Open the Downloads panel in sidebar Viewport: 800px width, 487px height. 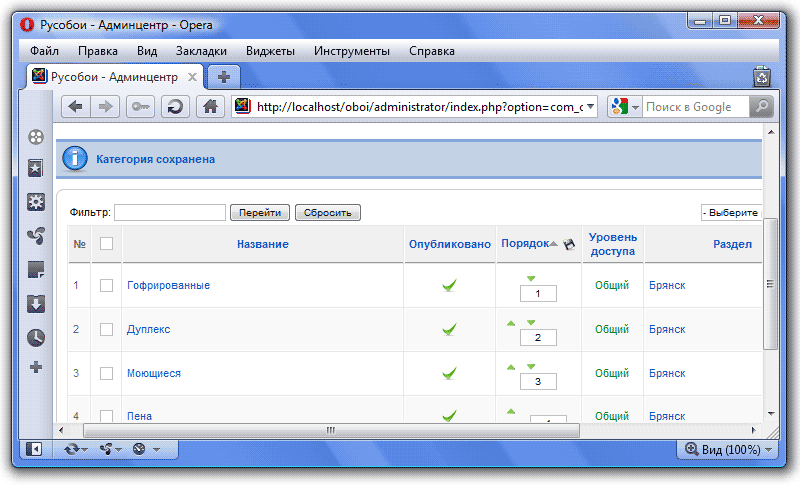point(36,303)
